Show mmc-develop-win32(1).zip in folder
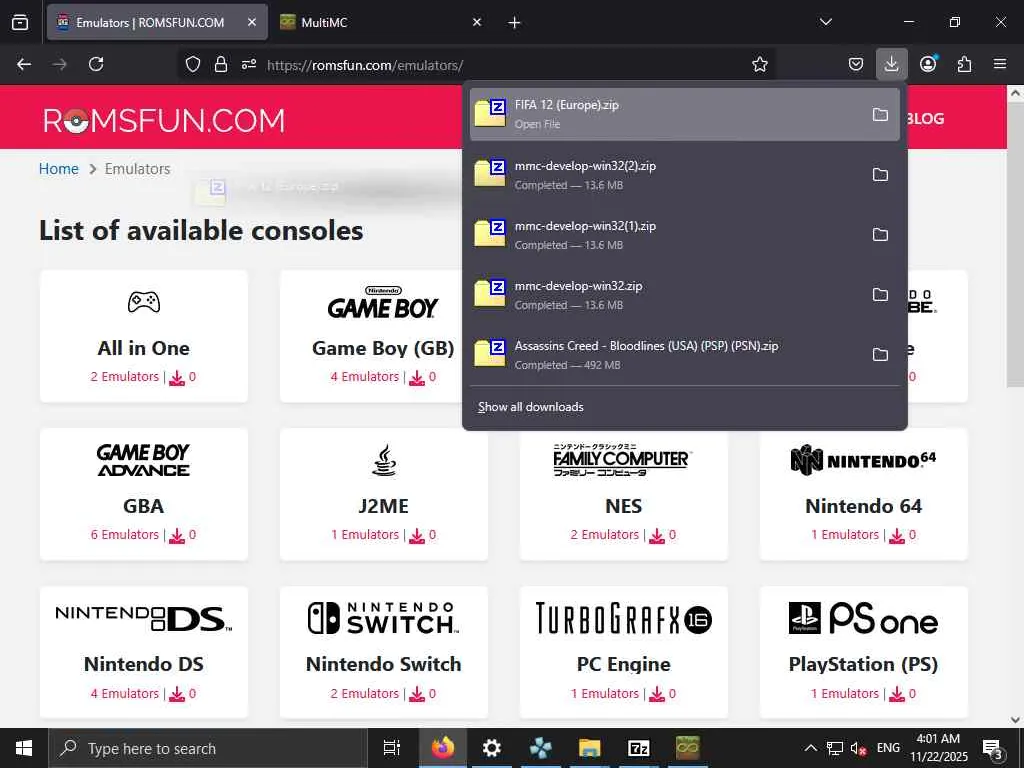 tap(880, 235)
